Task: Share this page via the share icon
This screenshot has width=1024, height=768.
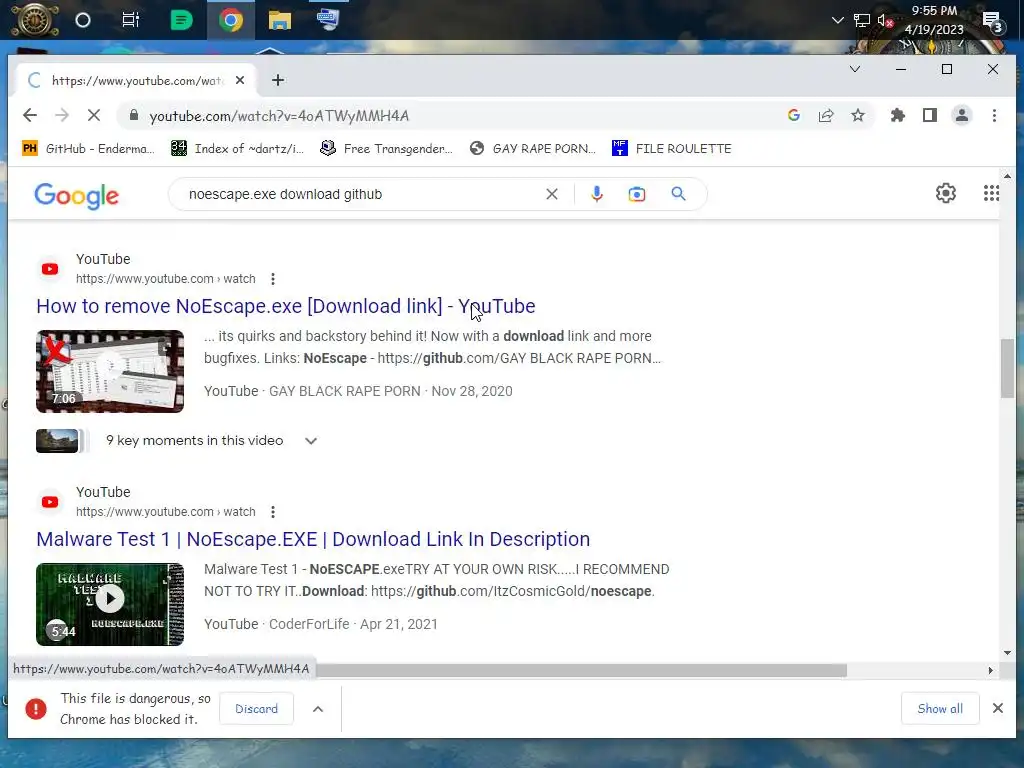Action: click(826, 116)
